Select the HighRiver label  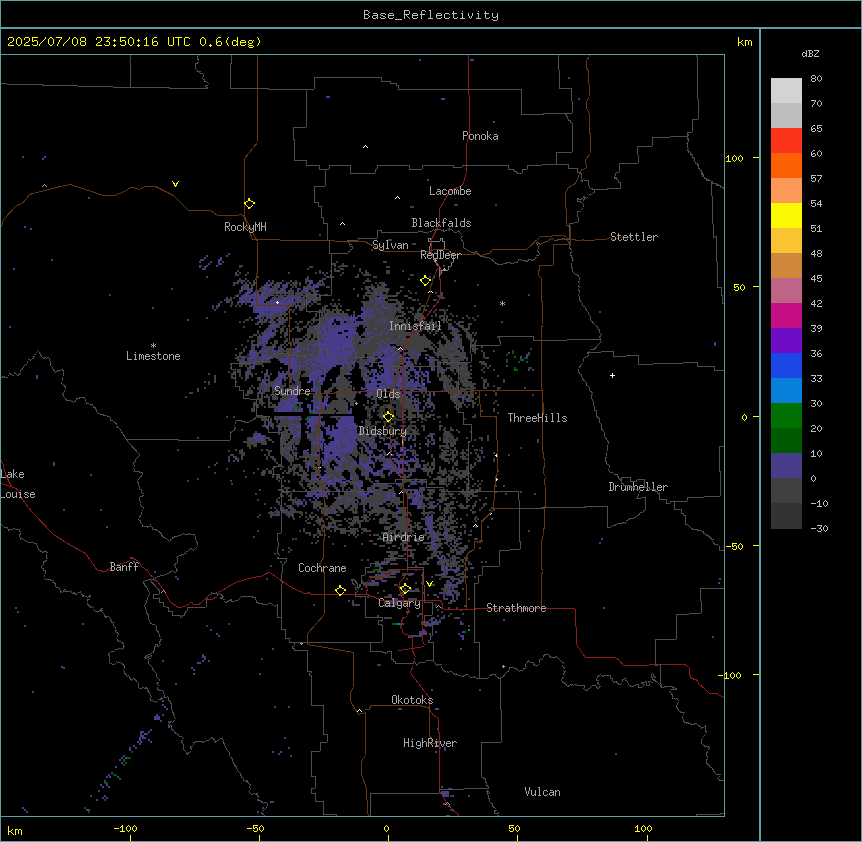point(430,743)
